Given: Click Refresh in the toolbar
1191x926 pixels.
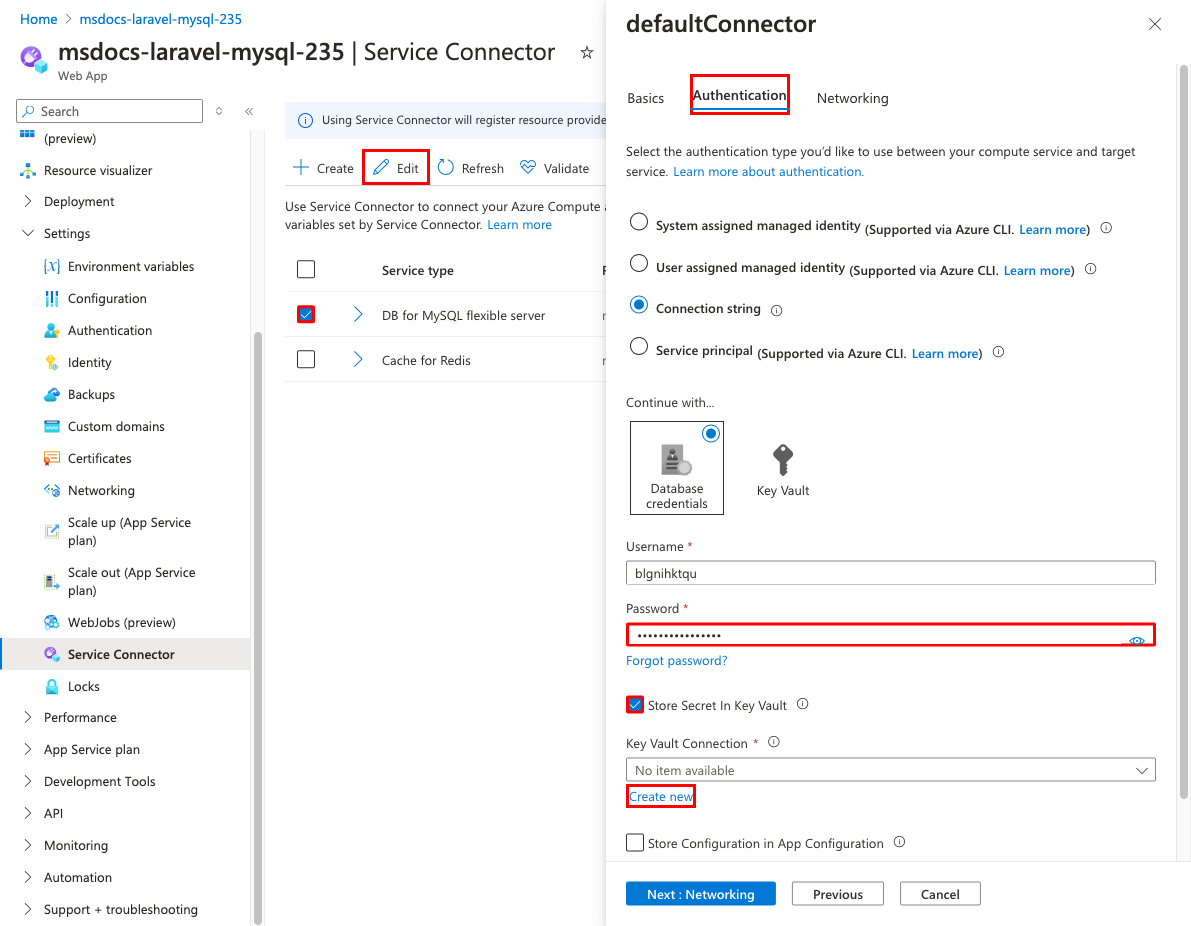Looking at the screenshot, I should pos(471,168).
